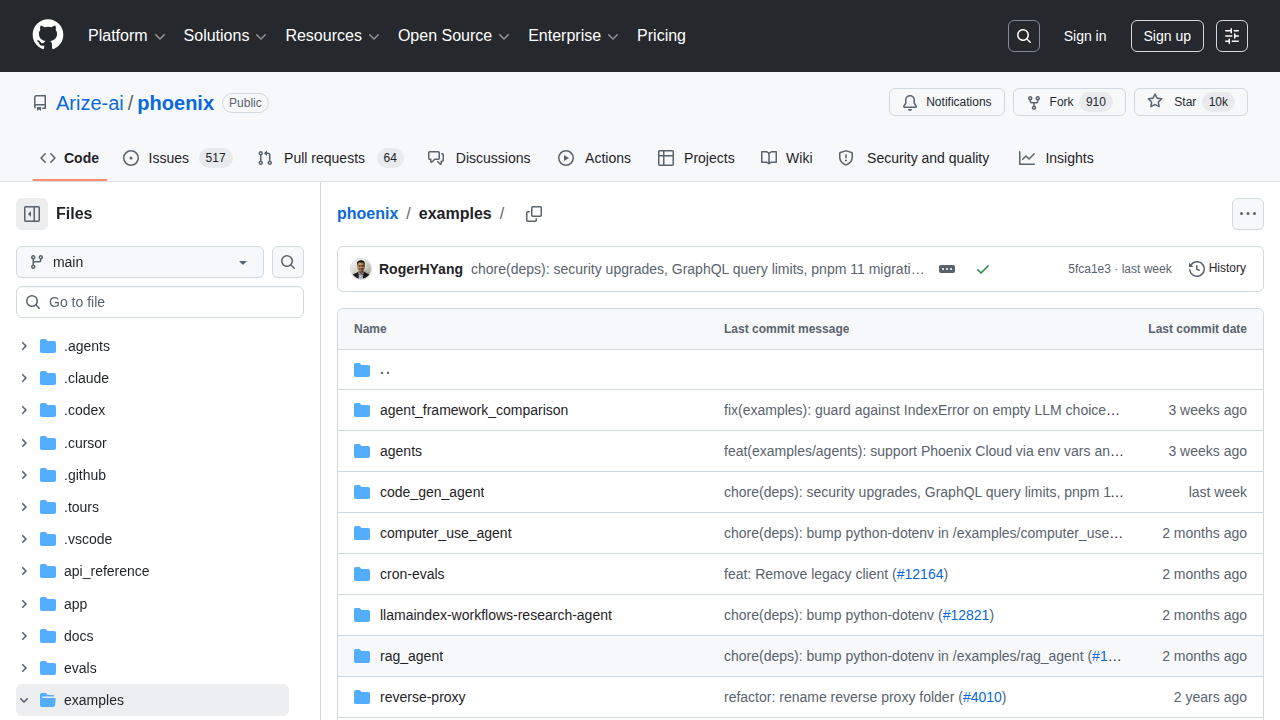1280x720 pixels.
Task: Expand the app folder chevron
Action: pyautogui.click(x=24, y=604)
